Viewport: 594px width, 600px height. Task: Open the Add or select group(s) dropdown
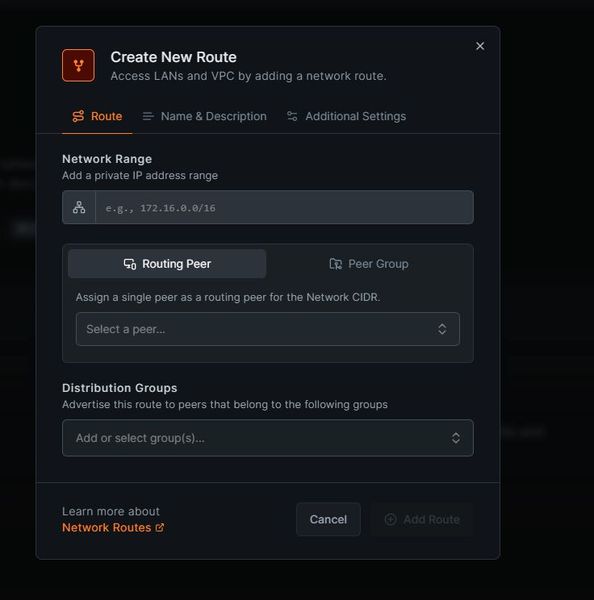click(268, 438)
